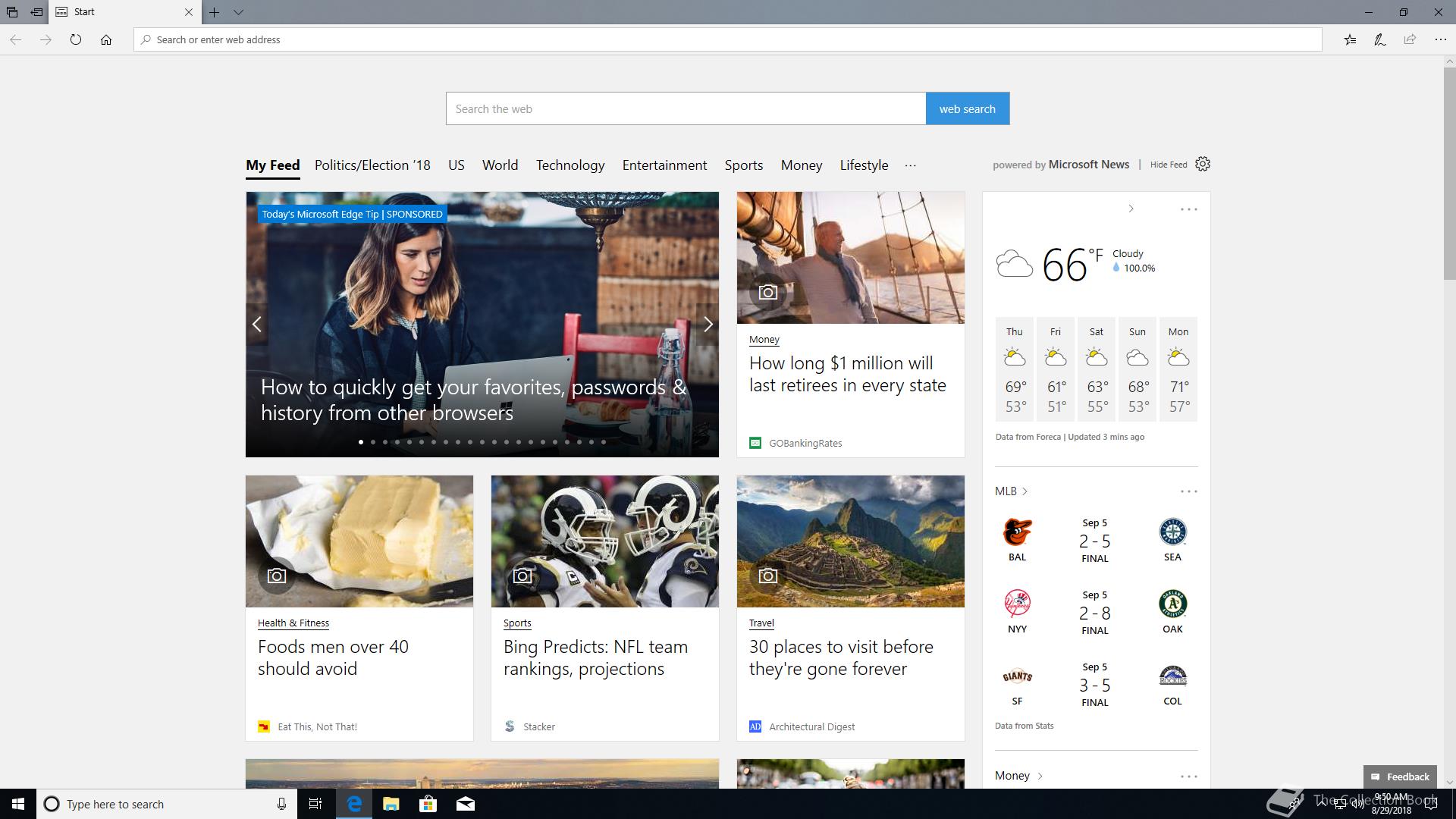Viewport: 1456px width, 819px height.
Task: Click Oakland Athletics logo
Action: pyautogui.click(x=1172, y=604)
